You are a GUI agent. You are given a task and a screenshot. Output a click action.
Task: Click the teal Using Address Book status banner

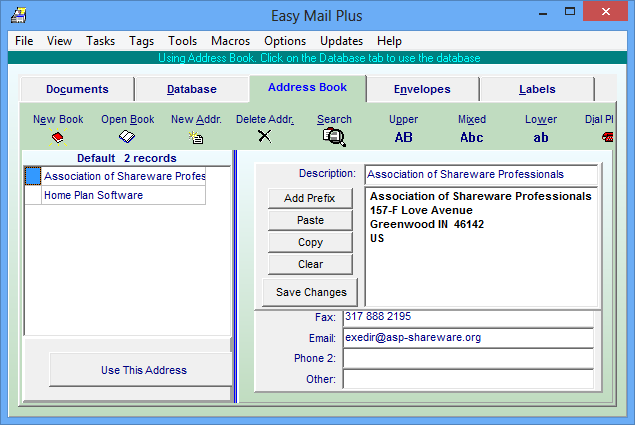317,58
